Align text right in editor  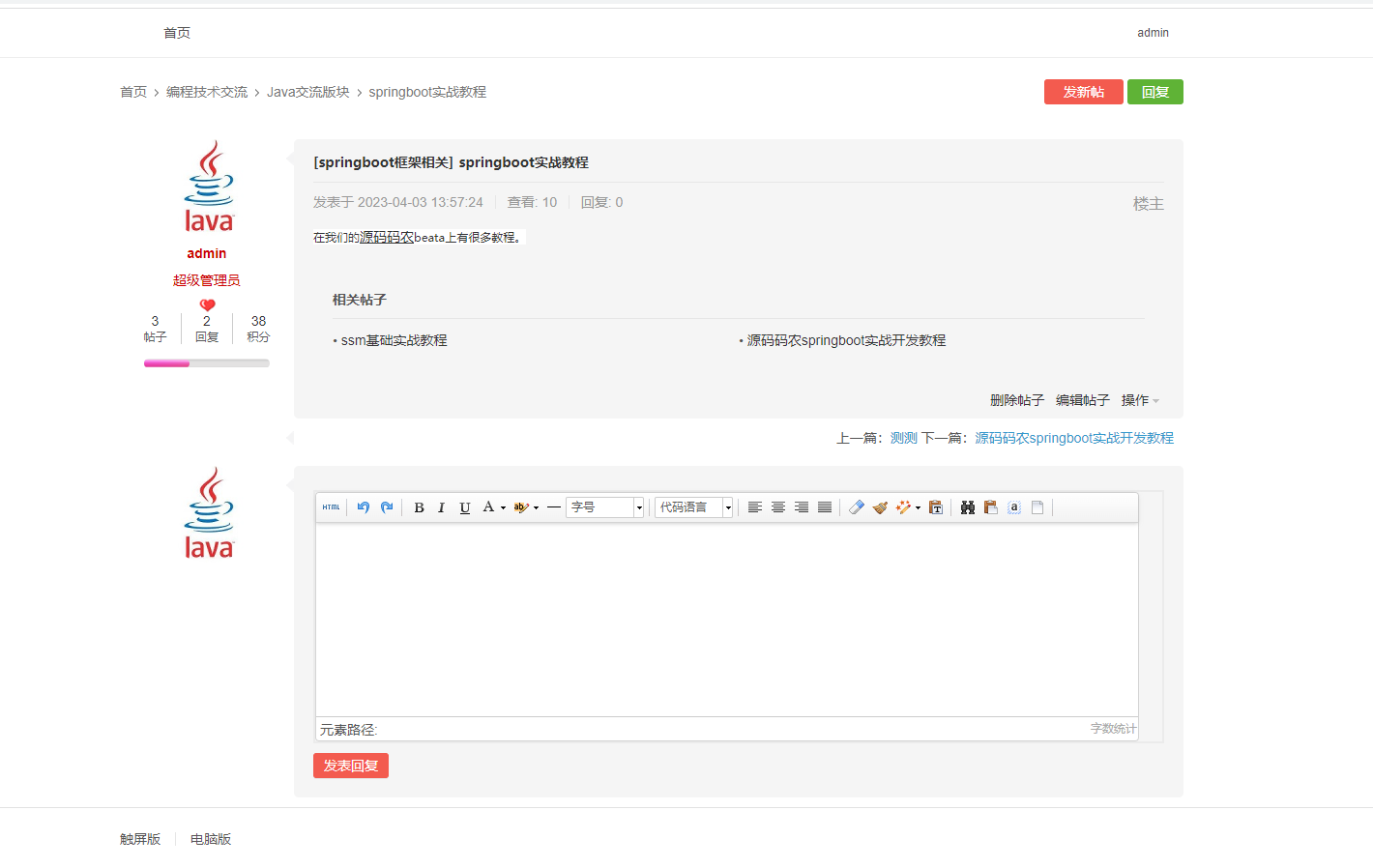pyautogui.click(x=802, y=507)
